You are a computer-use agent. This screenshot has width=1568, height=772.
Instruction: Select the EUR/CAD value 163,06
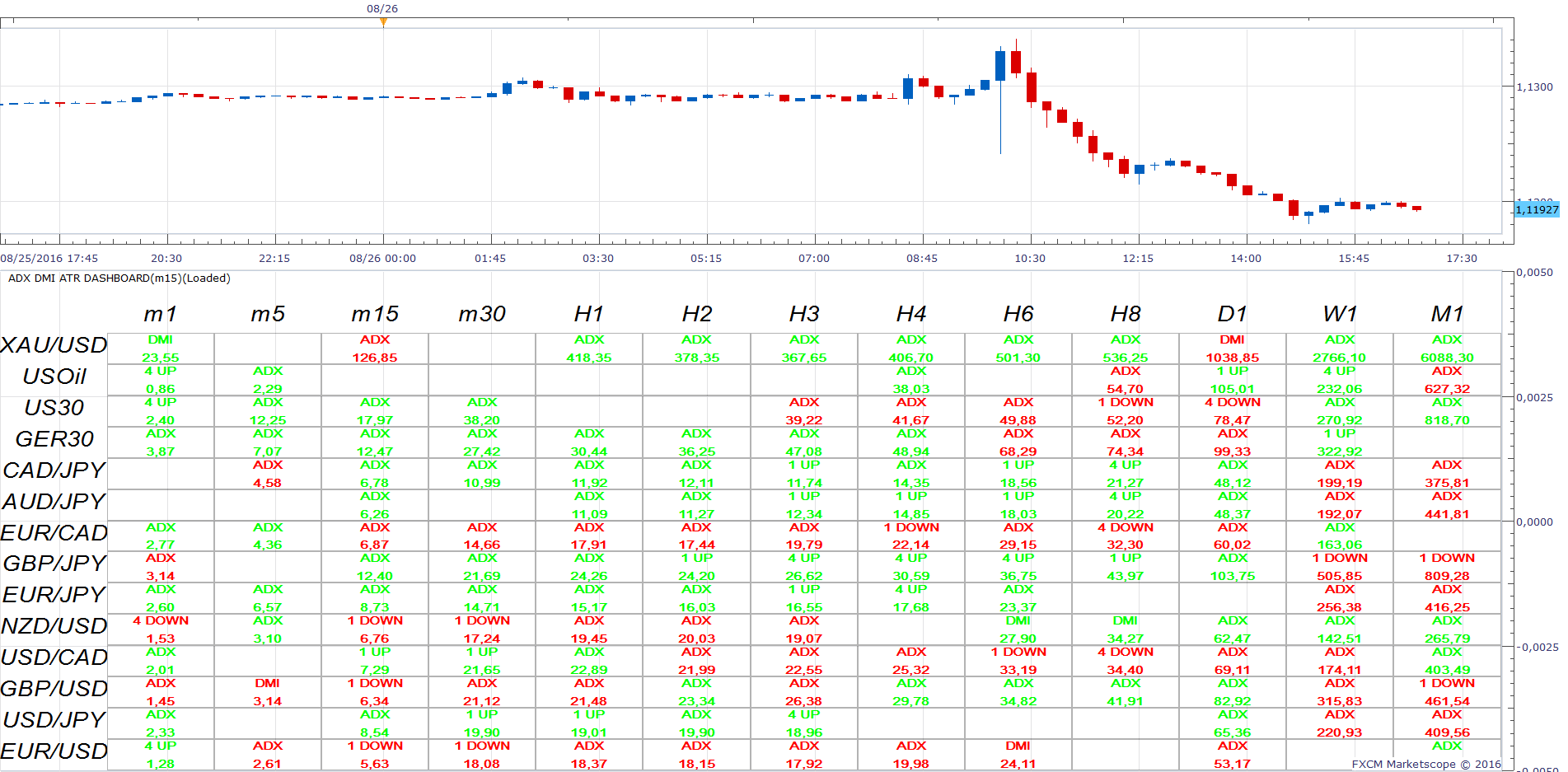[1340, 545]
